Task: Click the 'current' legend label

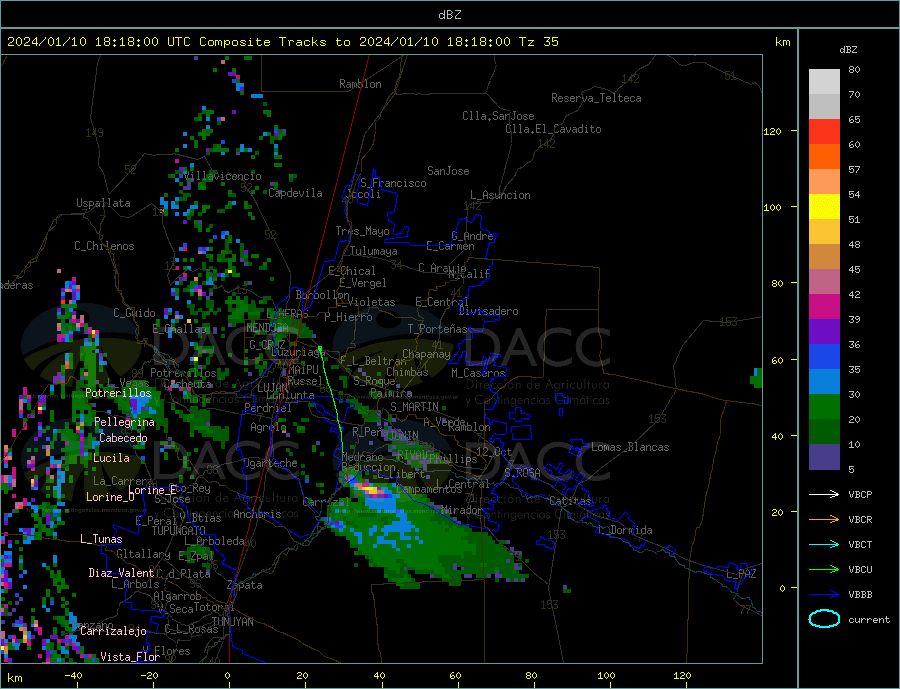Action: coord(868,620)
